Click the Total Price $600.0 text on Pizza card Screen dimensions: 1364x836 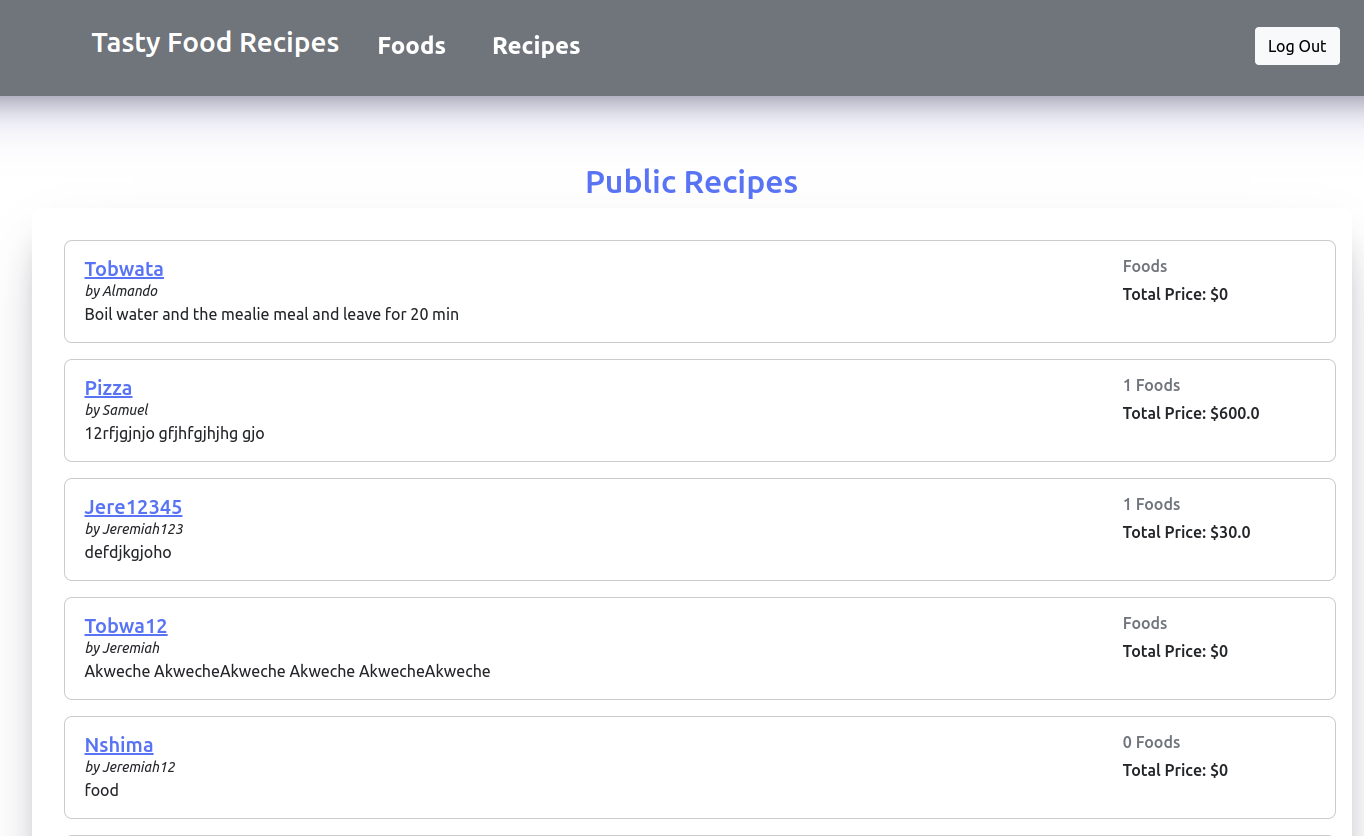pyautogui.click(x=1190, y=412)
